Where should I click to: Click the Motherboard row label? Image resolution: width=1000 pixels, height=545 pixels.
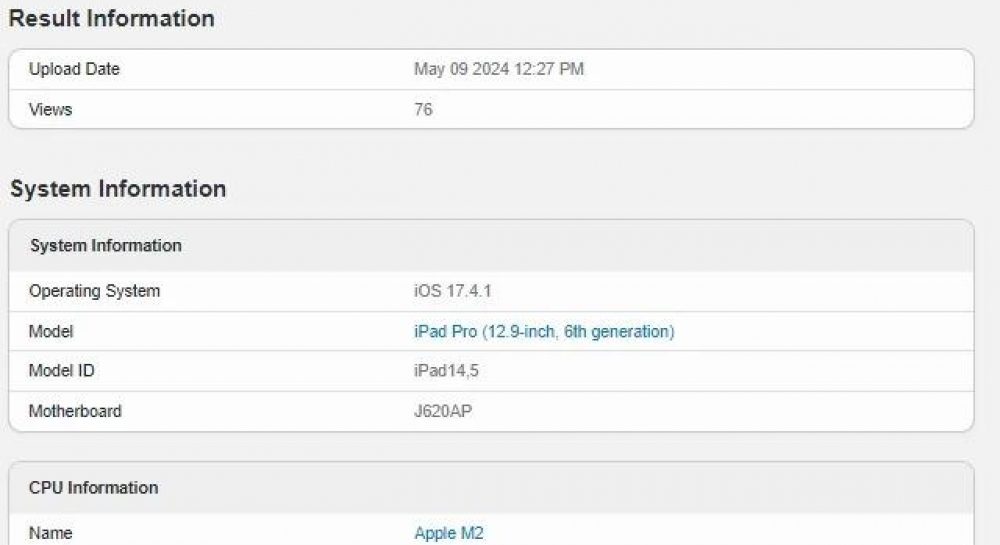75,411
